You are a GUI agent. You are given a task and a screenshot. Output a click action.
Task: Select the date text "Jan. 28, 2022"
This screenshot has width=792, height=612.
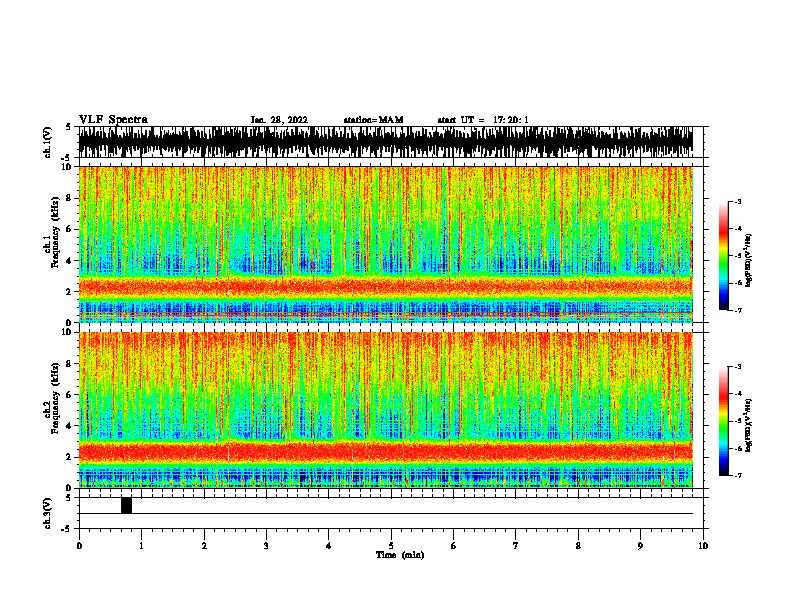click(x=279, y=120)
